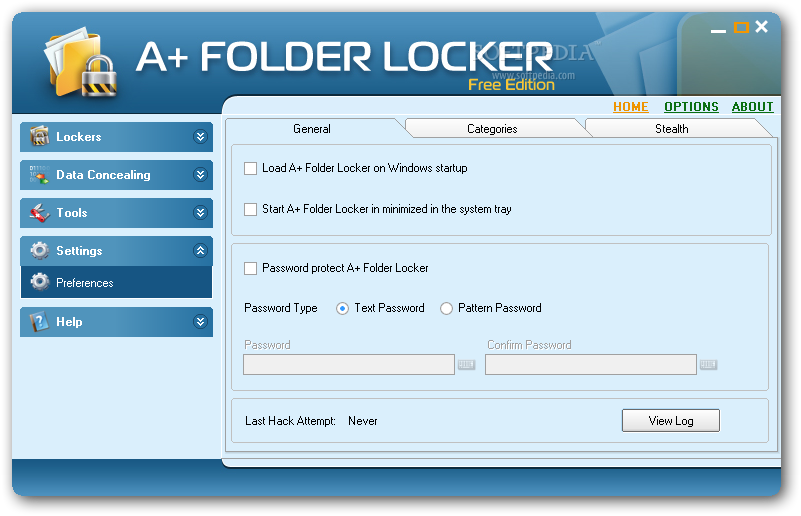Tick Password protect A+ Folder Locker
This screenshot has width=801, height=516.
(x=250, y=268)
